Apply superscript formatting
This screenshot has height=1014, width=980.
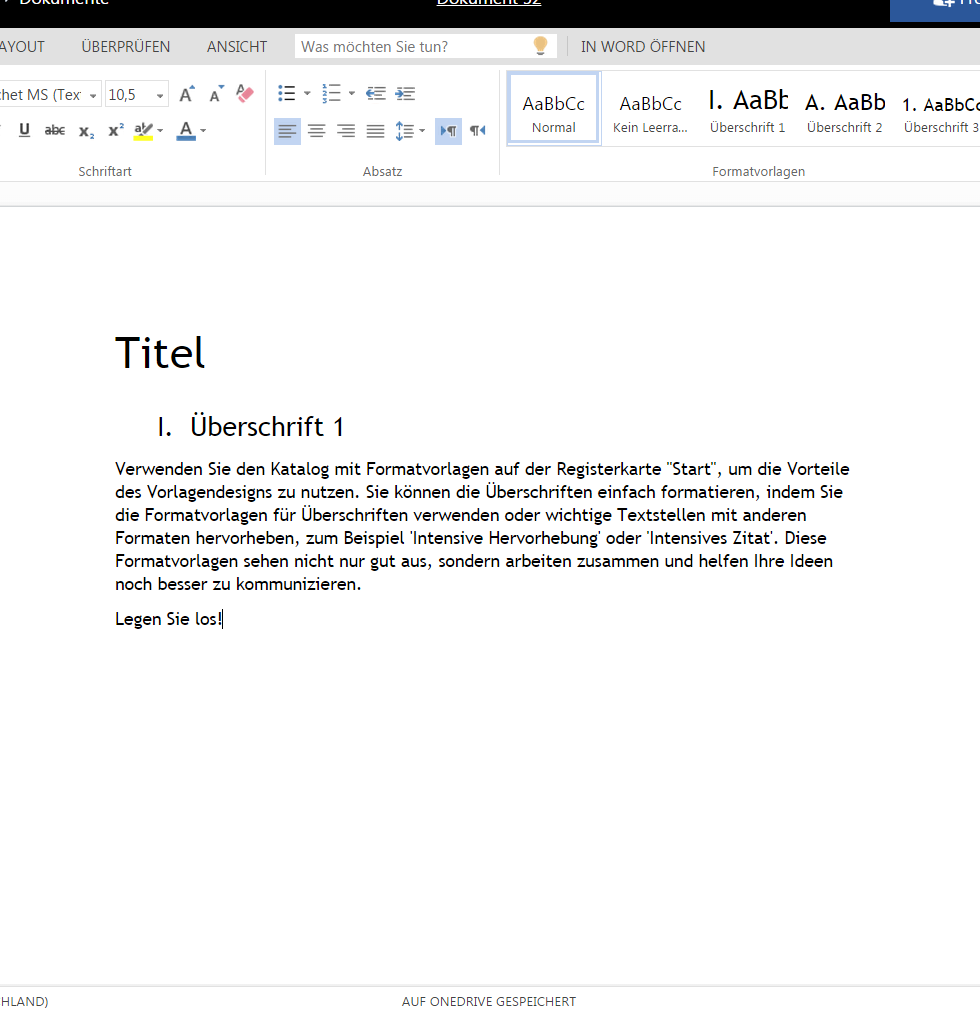(x=116, y=131)
